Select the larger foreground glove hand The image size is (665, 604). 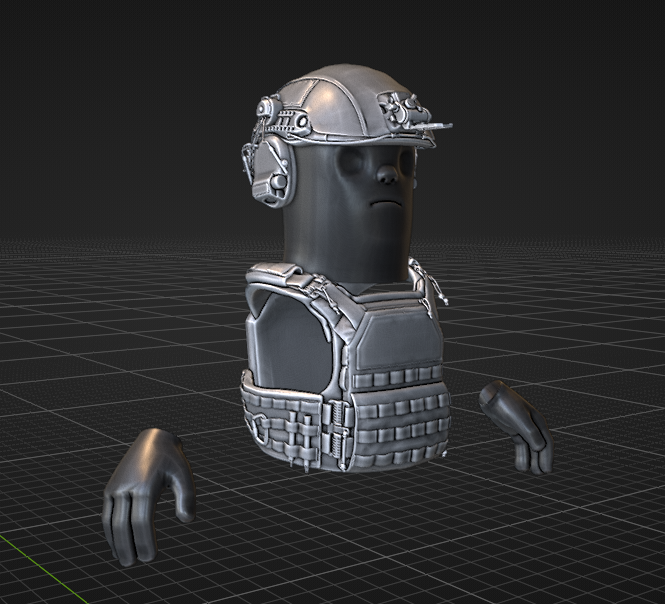(x=148, y=496)
